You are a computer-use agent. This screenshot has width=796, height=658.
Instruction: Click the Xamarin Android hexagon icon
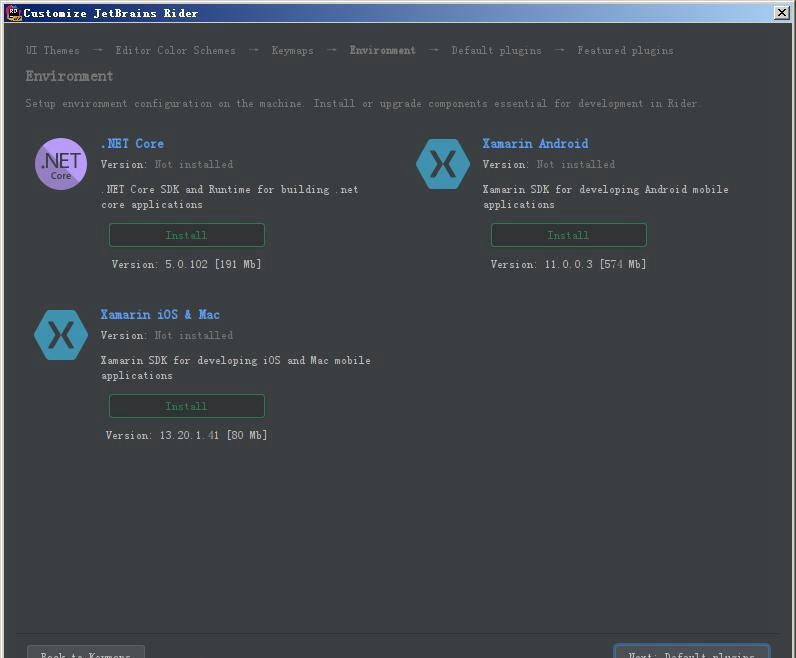tap(443, 164)
